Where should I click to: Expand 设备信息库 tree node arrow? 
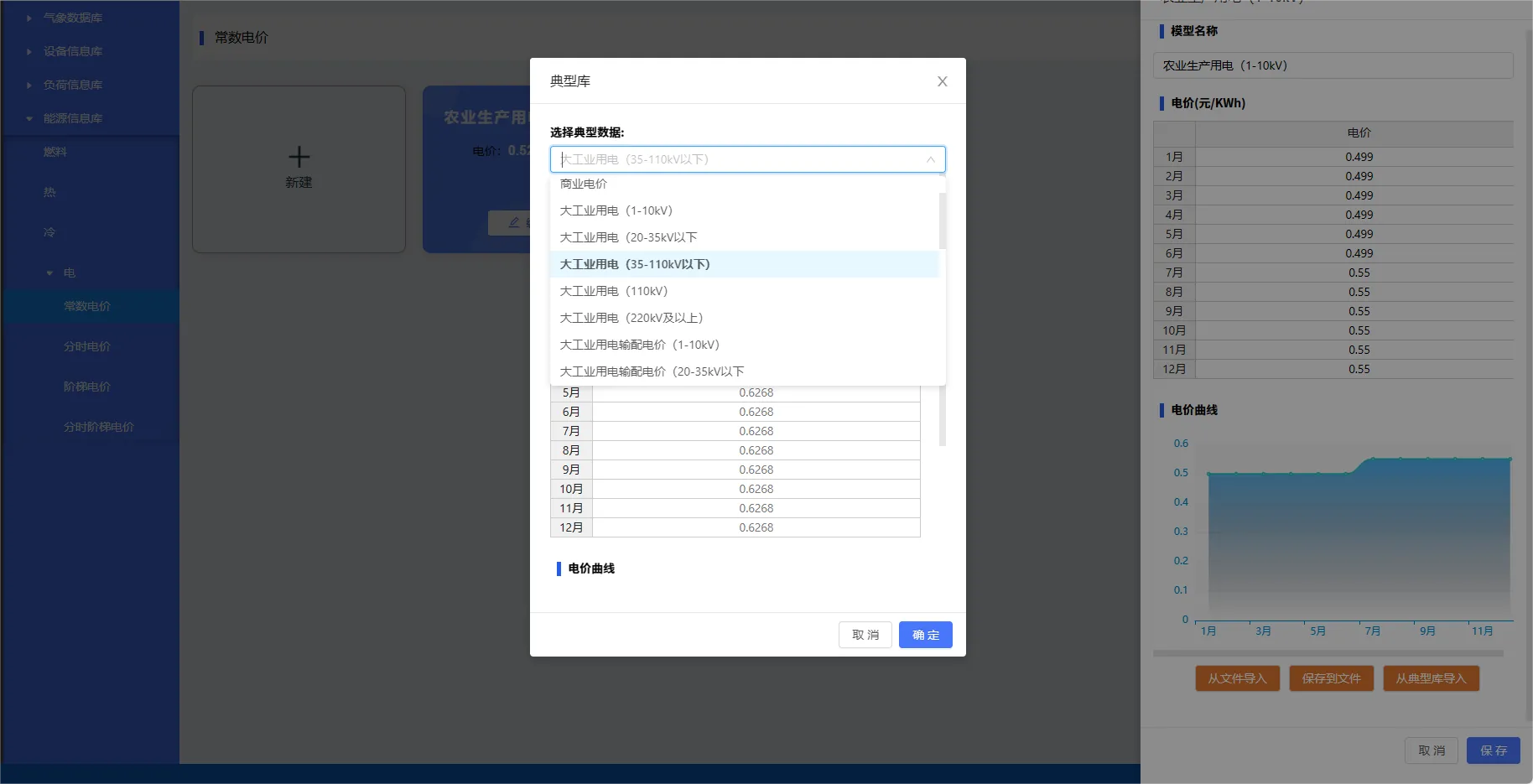pyautogui.click(x=29, y=51)
